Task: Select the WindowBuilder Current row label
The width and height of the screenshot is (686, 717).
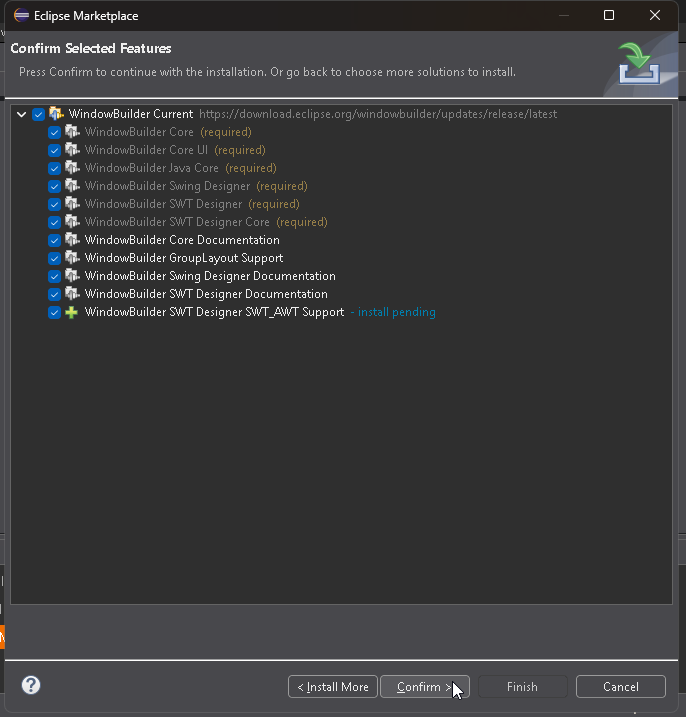Action: pos(131,114)
